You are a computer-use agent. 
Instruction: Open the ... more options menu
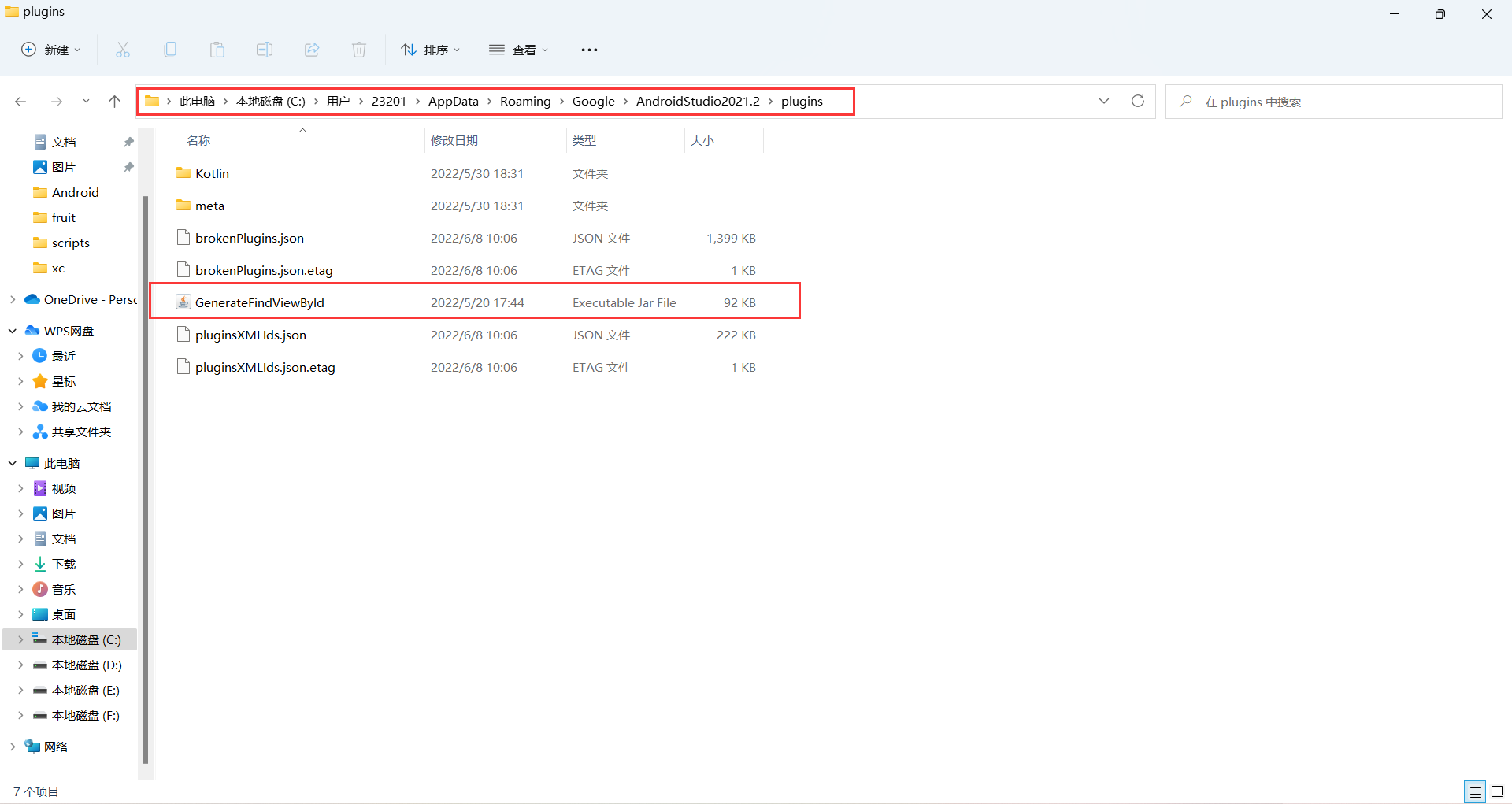[x=589, y=50]
